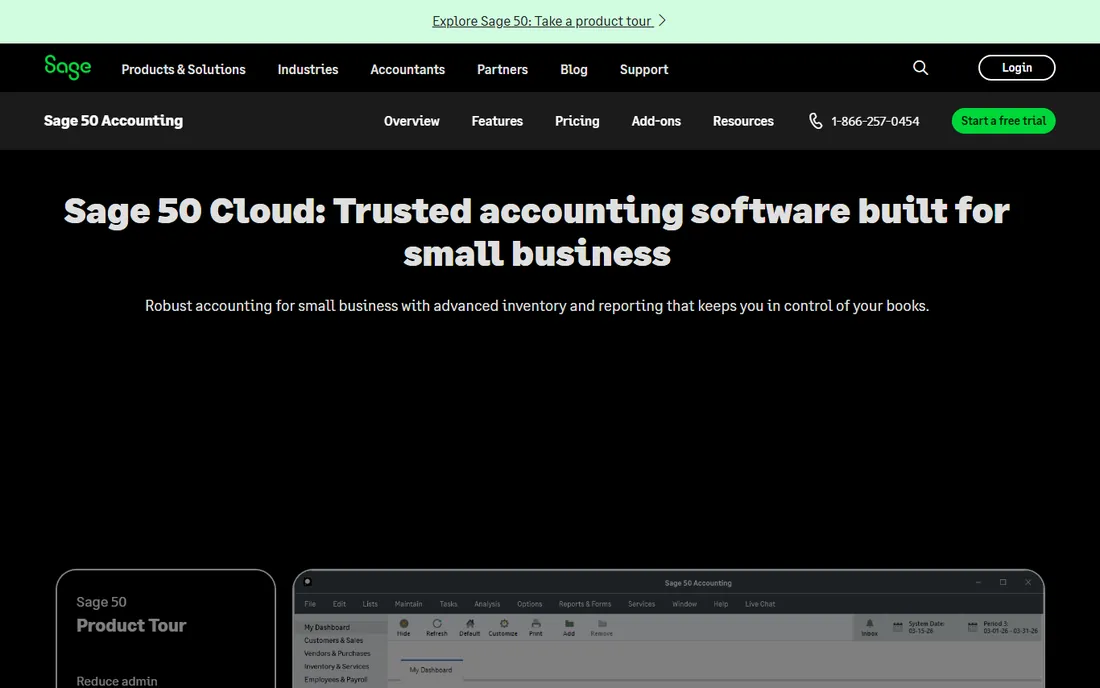Click the phone handset icon
The height and width of the screenshot is (688, 1100).
coord(815,121)
